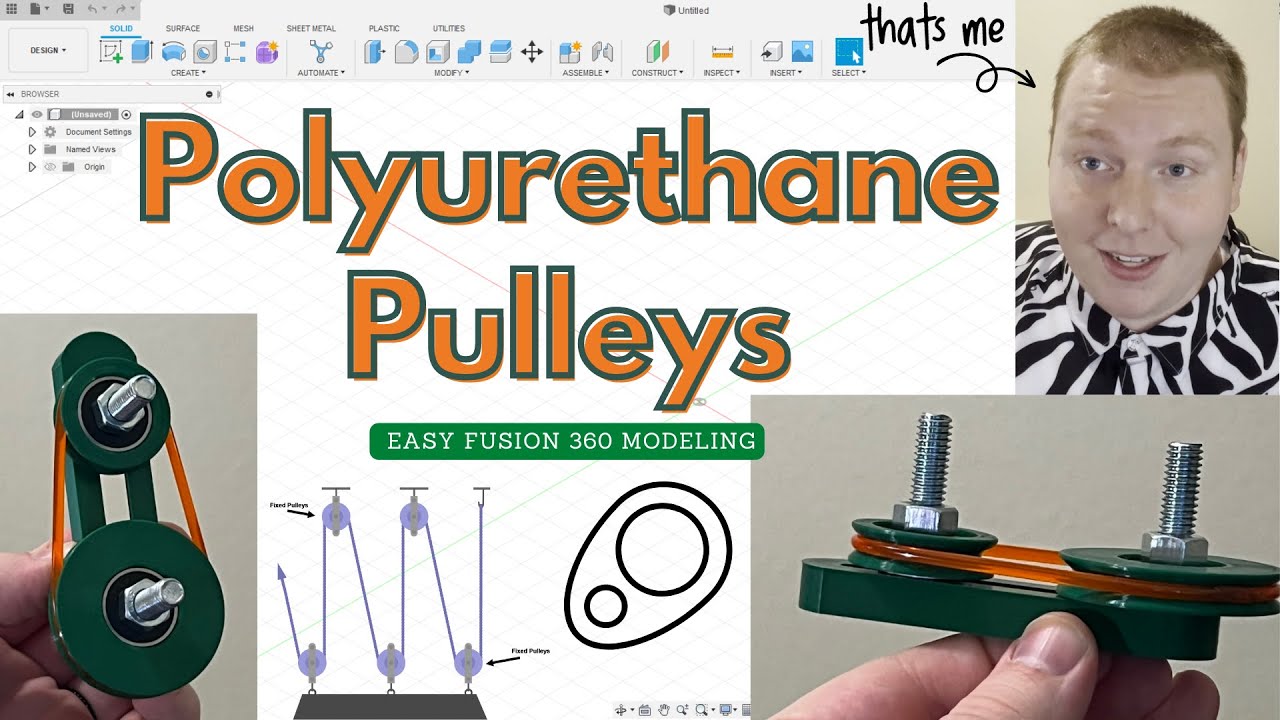Viewport: 1280px width, 720px height.
Task: Select the Fillet tool
Action: click(x=406, y=52)
